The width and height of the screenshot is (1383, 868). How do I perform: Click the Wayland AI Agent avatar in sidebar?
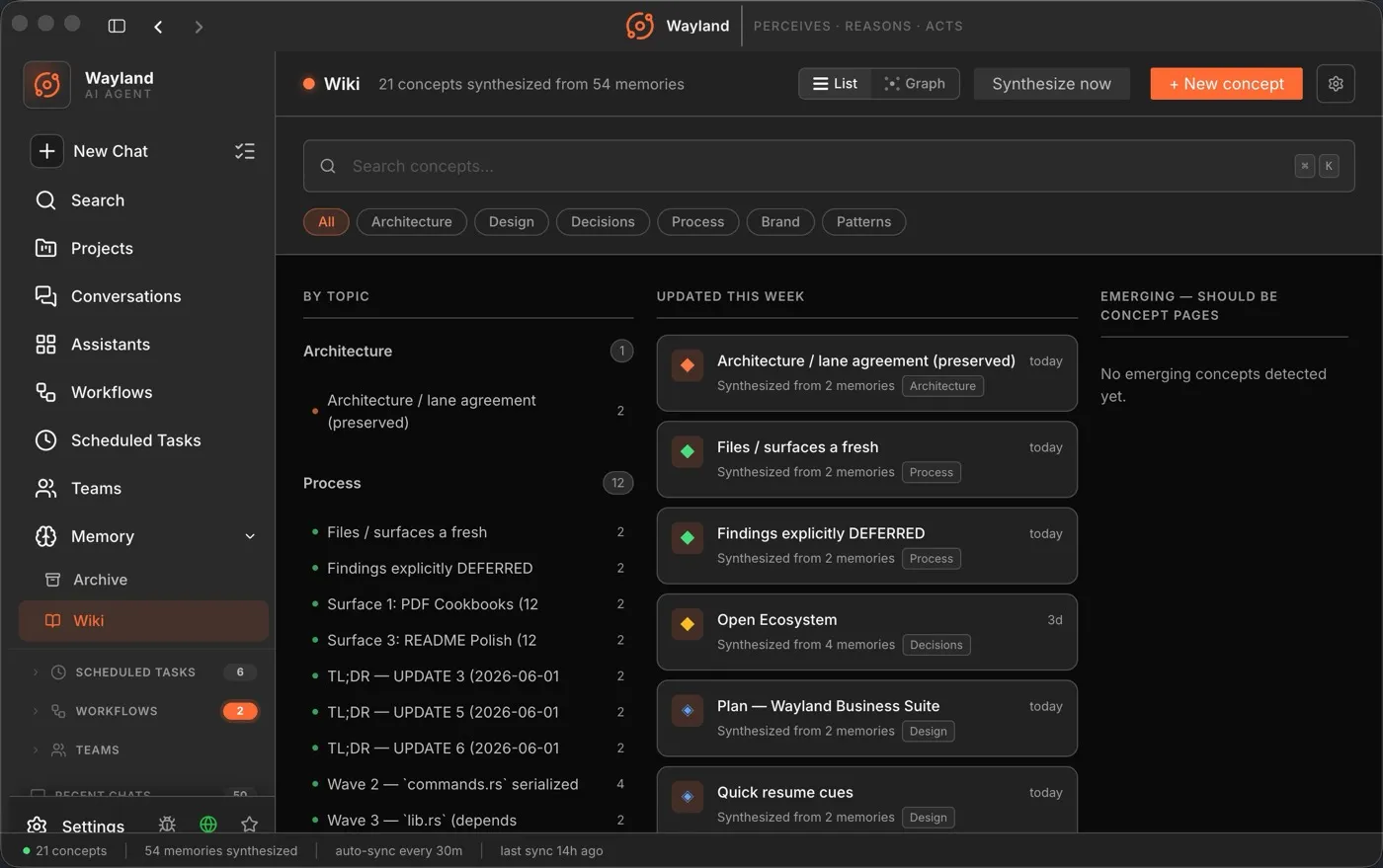coord(46,85)
